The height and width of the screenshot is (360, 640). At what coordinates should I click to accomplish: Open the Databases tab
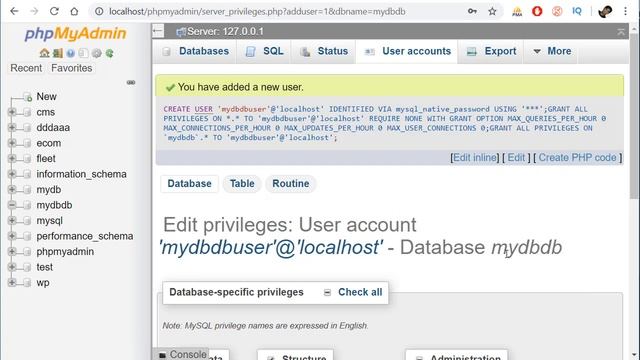(x=195, y=51)
